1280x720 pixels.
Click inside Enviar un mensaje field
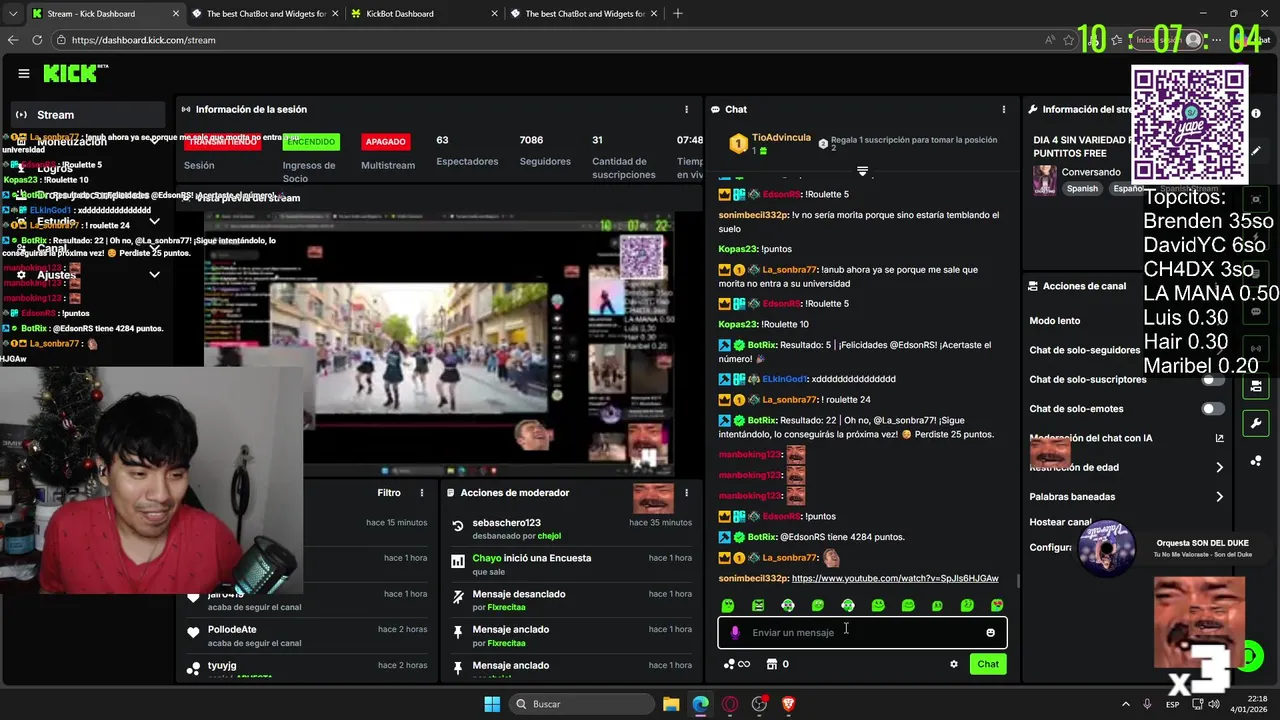[862, 632]
